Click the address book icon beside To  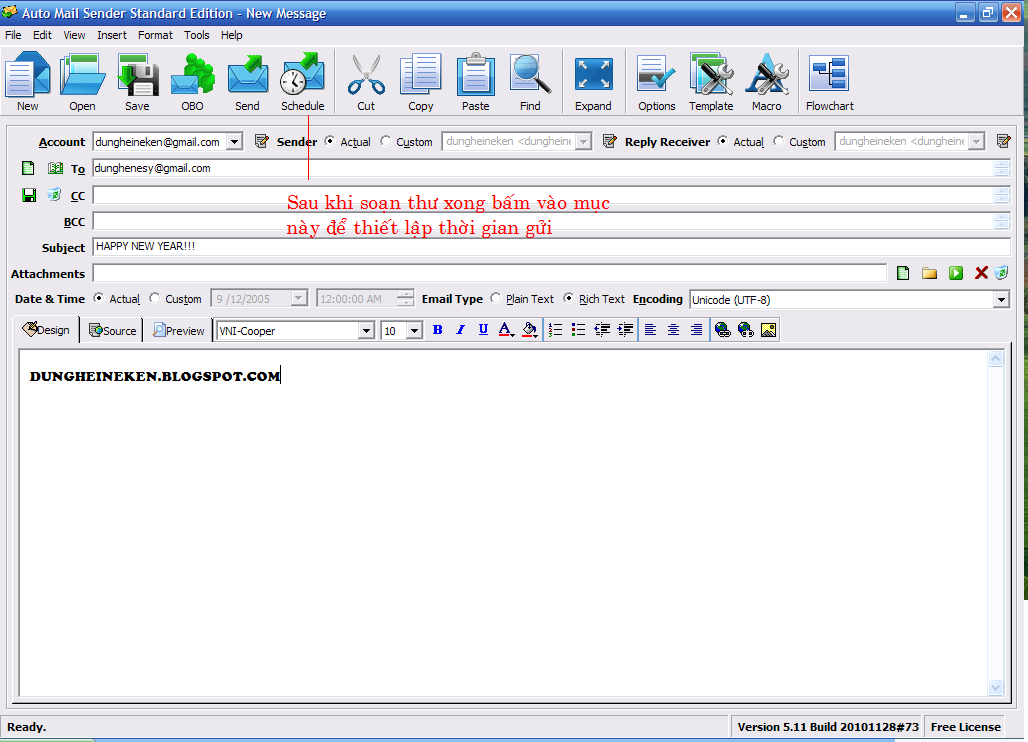55,168
